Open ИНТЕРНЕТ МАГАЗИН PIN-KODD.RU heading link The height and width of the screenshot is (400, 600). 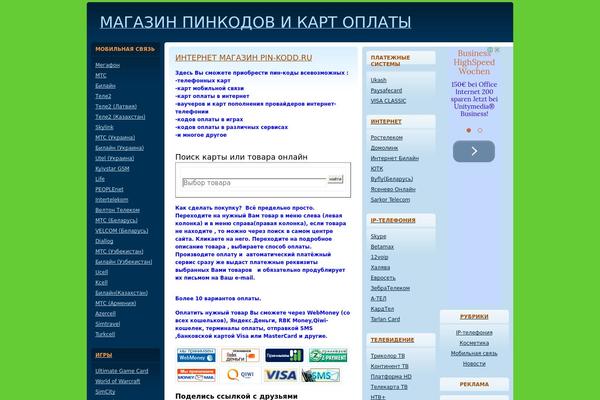[244, 57]
